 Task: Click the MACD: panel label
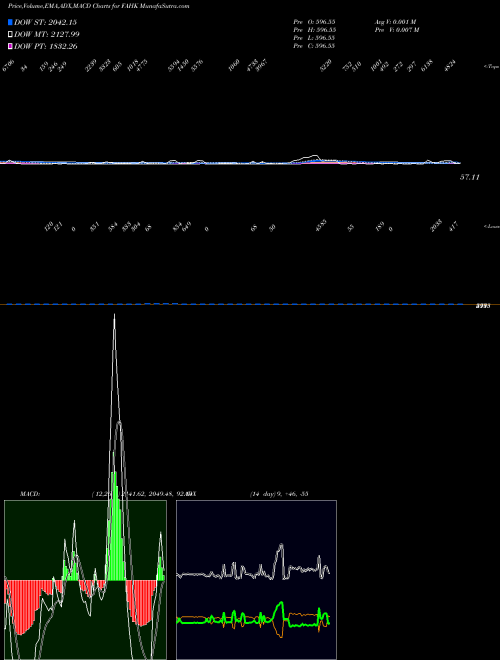click(29, 494)
